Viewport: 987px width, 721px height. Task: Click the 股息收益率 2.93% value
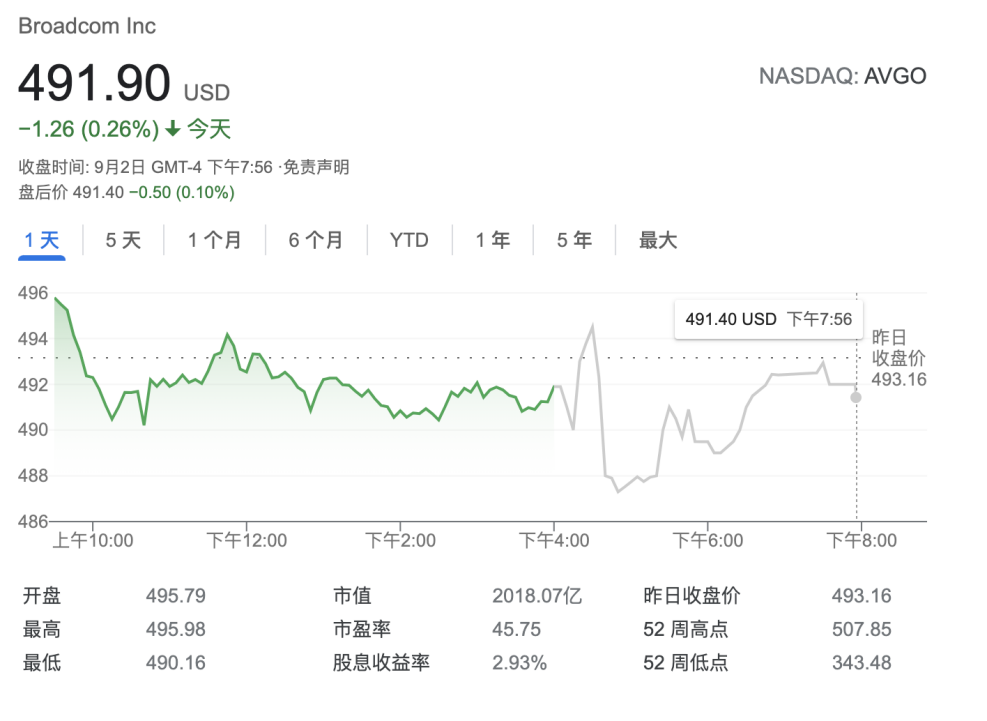click(520, 662)
